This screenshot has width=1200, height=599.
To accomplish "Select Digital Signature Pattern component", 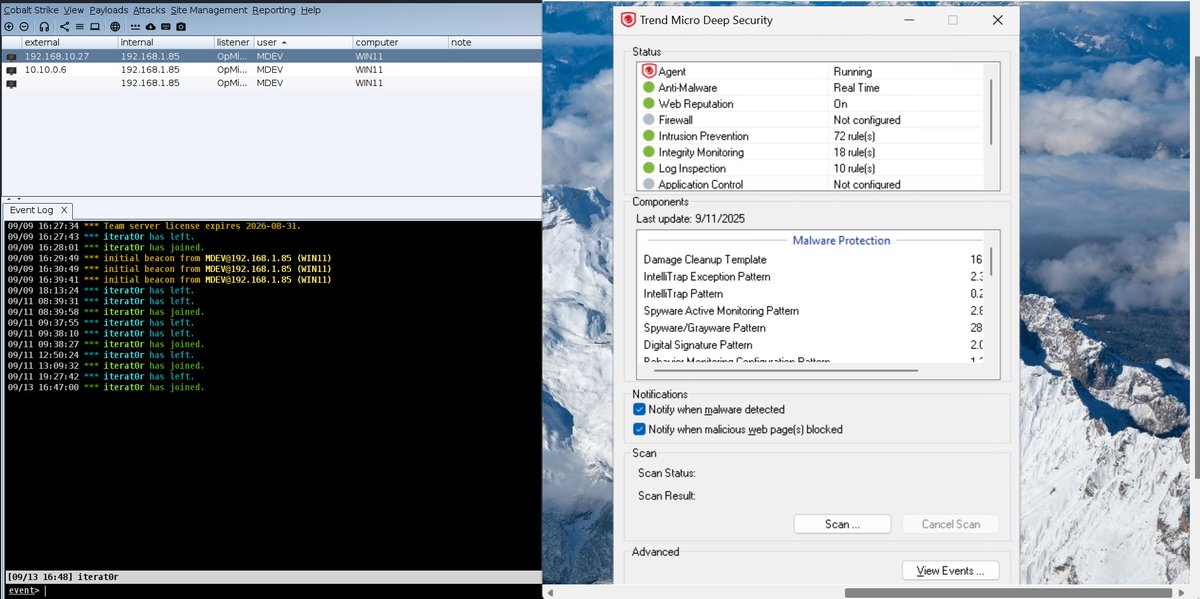I will coord(698,345).
